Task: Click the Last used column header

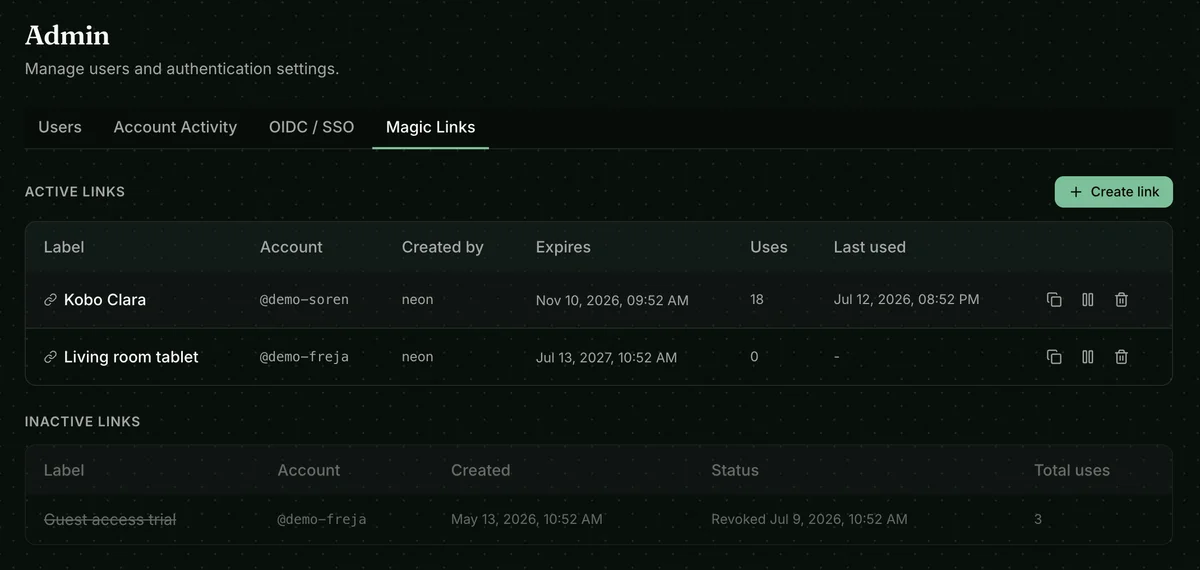Action: (x=870, y=247)
